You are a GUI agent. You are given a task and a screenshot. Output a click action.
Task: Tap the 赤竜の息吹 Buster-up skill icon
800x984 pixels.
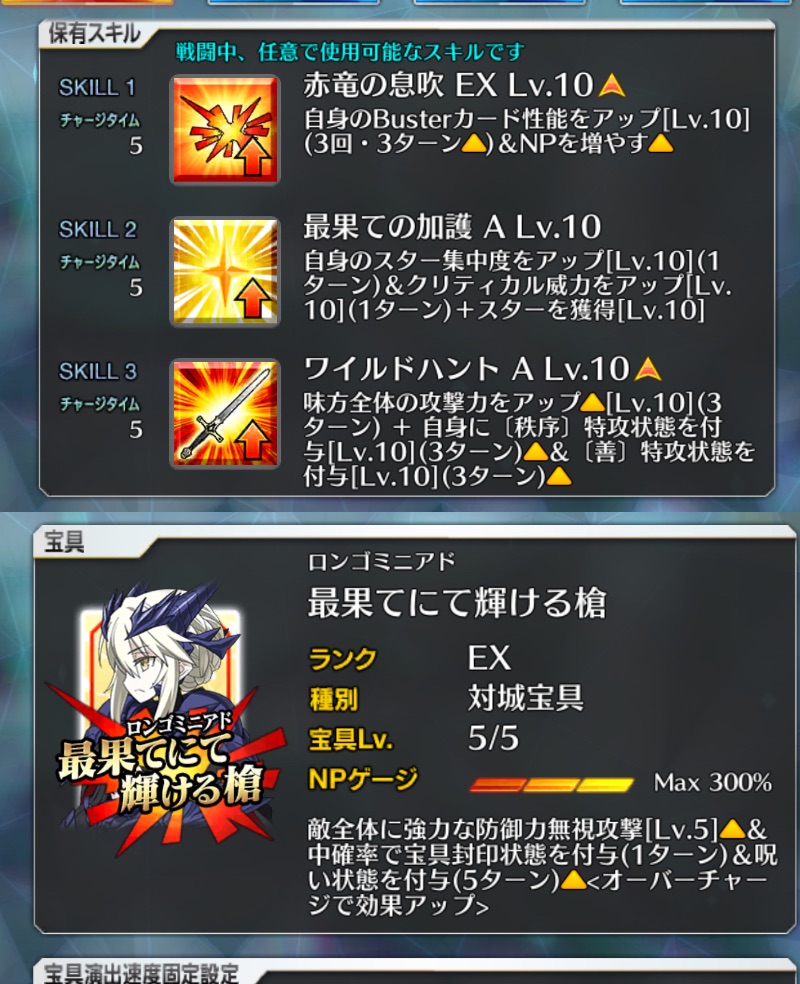pos(225,129)
